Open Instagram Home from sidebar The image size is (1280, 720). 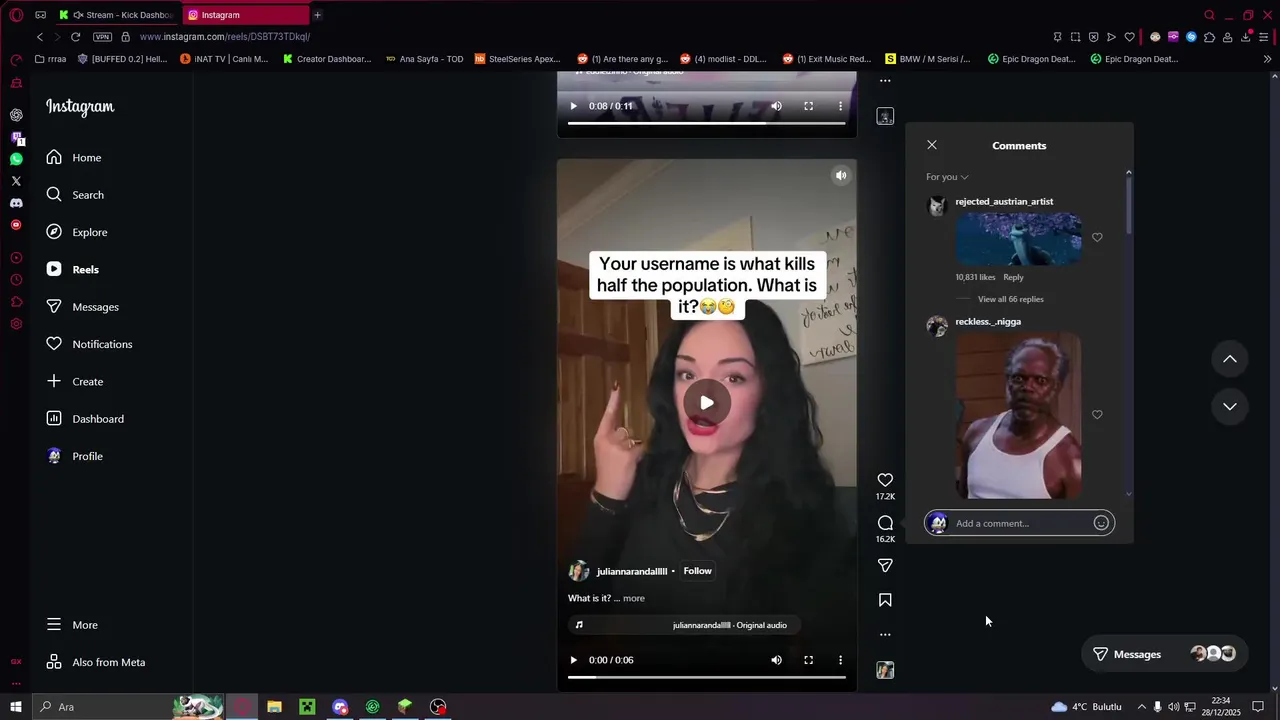click(74, 157)
